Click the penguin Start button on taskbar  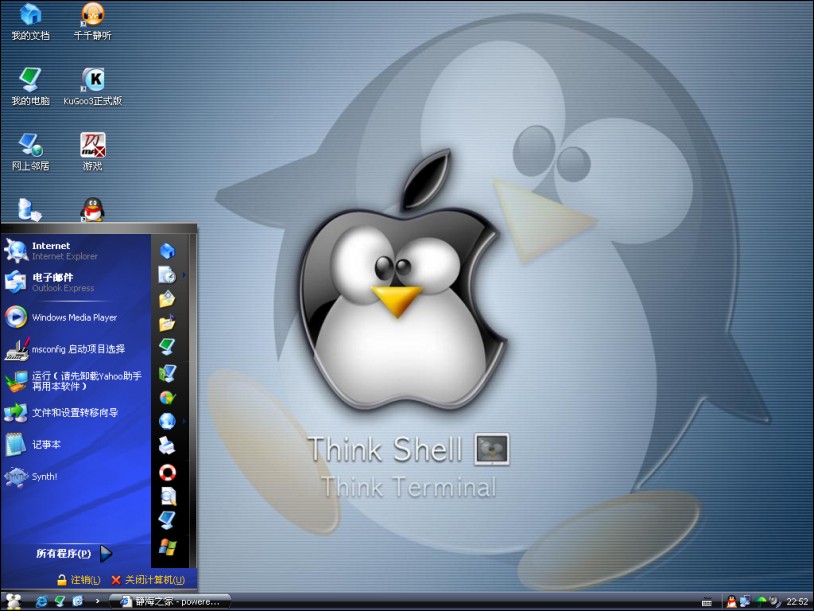pos(13,602)
